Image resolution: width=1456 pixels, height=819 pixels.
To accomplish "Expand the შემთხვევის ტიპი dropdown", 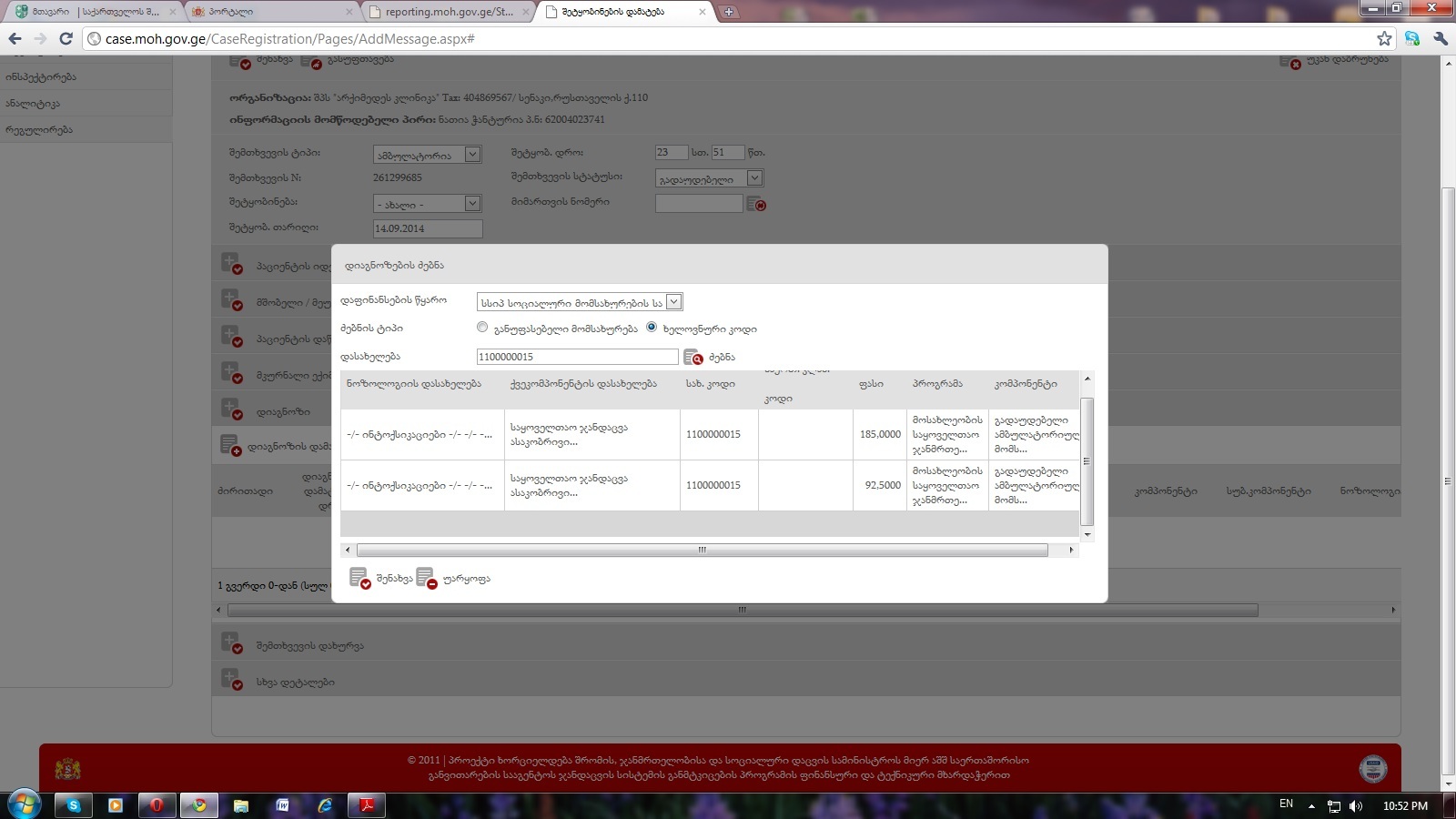I will pyautogui.click(x=472, y=155).
